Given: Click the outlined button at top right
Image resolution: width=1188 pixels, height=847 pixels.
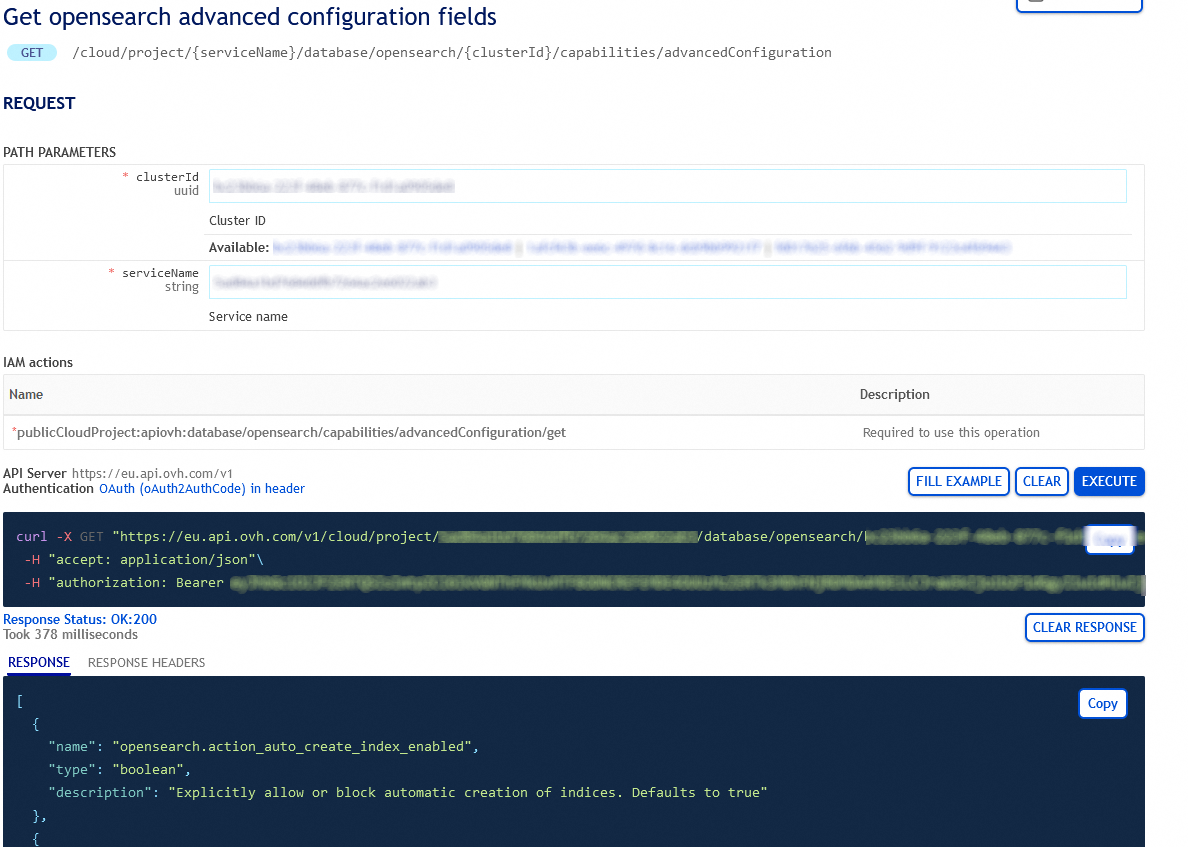Looking at the screenshot, I should click(x=1079, y=5).
